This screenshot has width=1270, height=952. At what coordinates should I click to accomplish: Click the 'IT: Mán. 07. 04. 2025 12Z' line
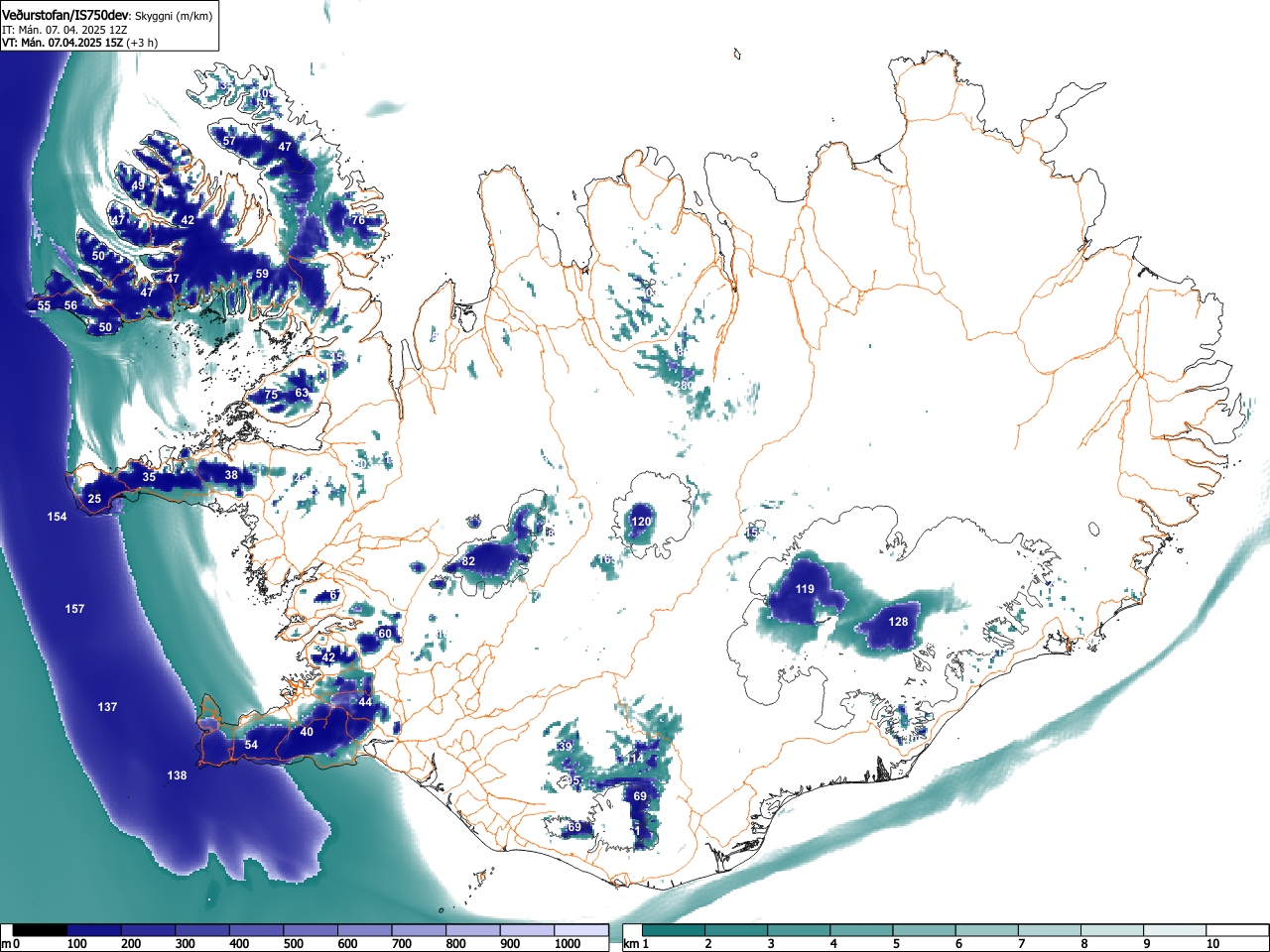pos(64,30)
